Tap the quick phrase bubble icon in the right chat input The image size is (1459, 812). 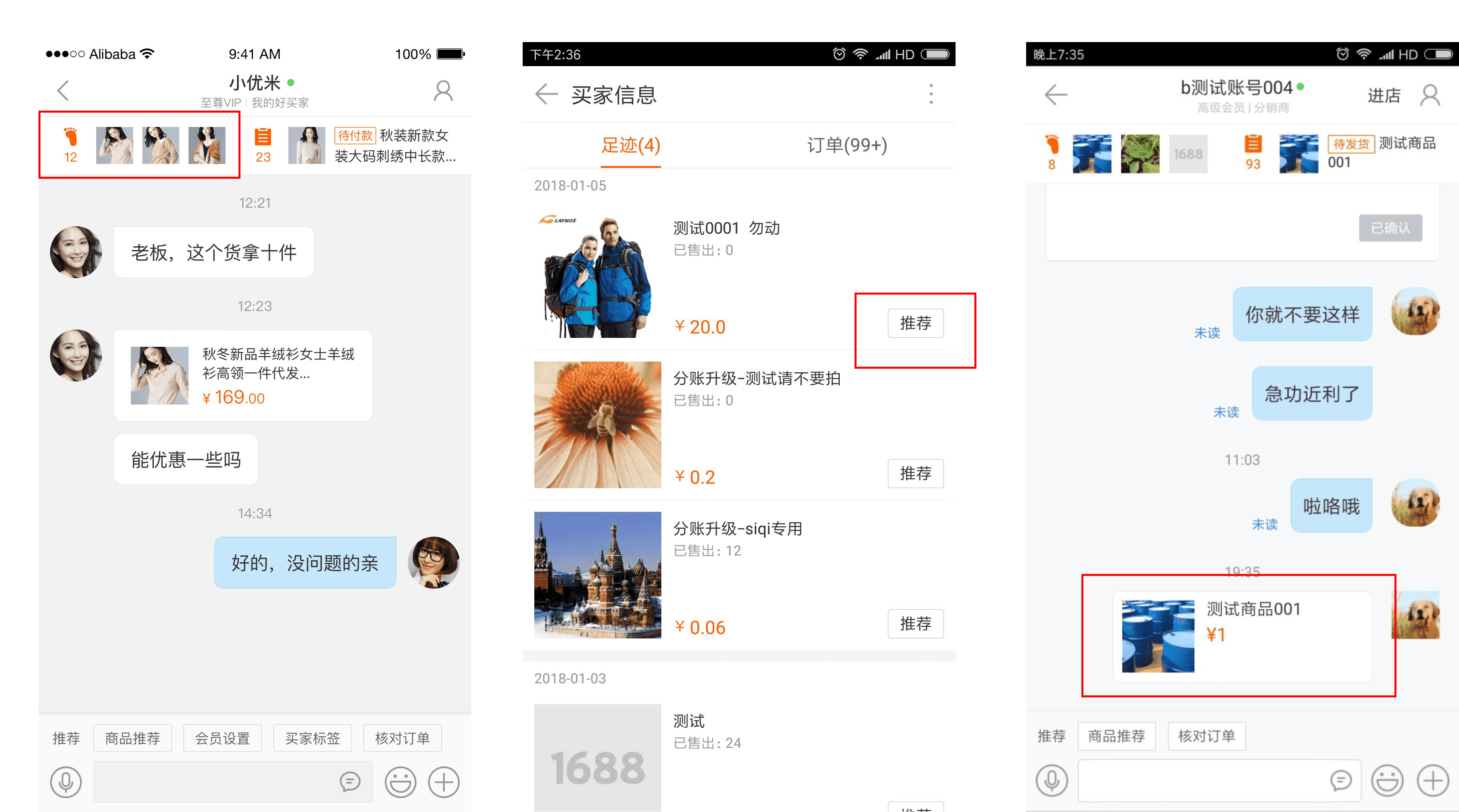coord(1340,780)
